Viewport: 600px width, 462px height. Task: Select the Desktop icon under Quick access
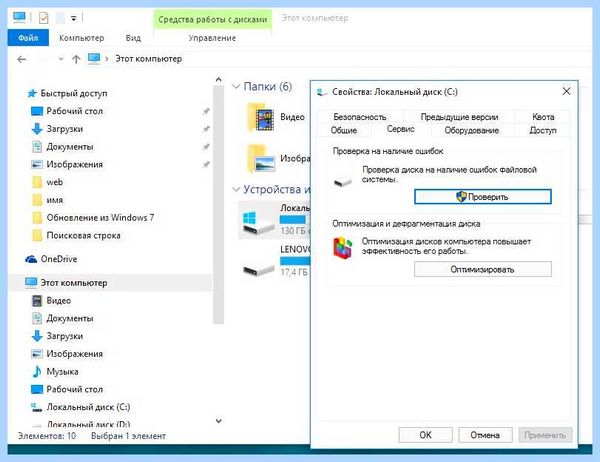pyautogui.click(x=37, y=111)
